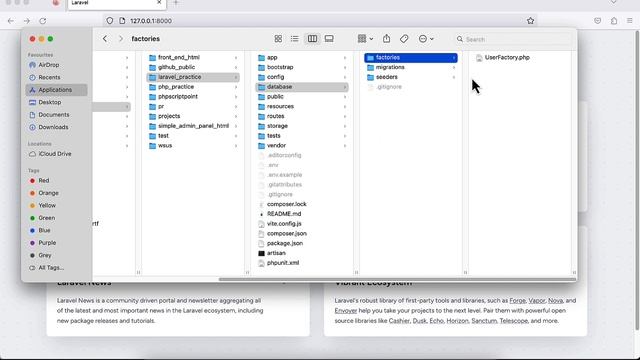Expand the config folder chevron
640x360 pixels.
pyautogui.click(x=345, y=78)
